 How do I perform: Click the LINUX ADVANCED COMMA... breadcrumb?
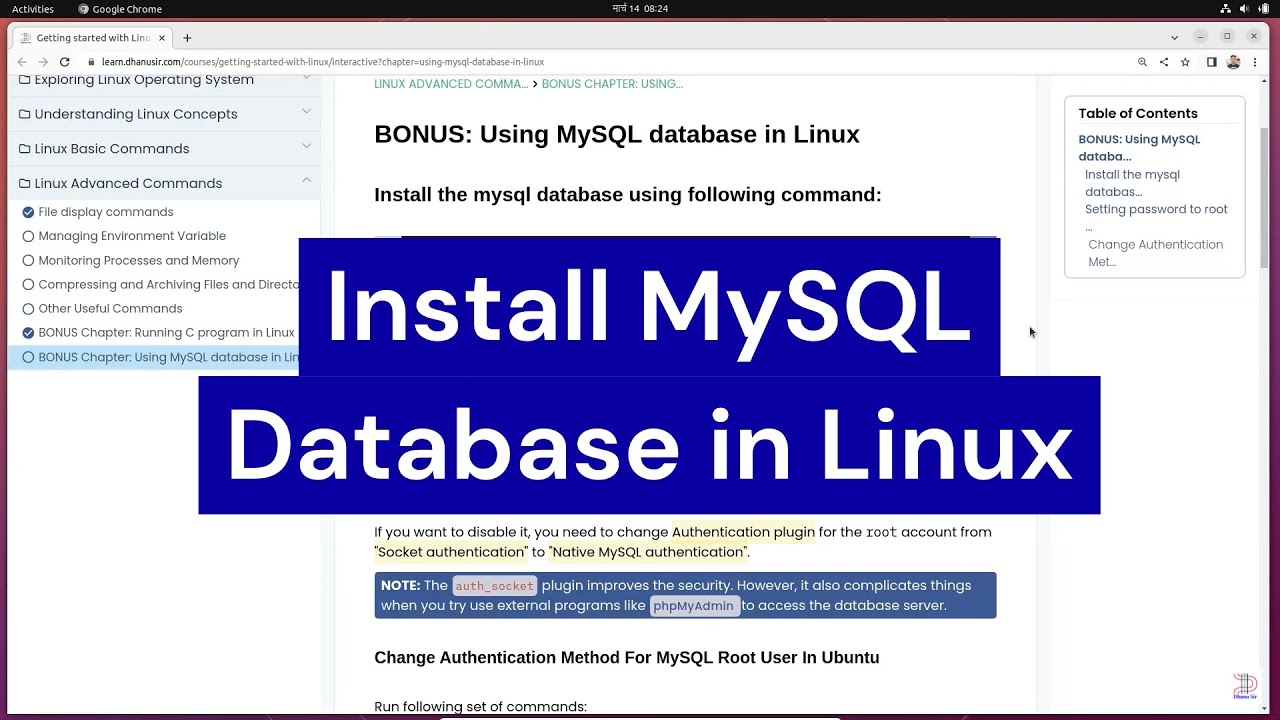[451, 84]
